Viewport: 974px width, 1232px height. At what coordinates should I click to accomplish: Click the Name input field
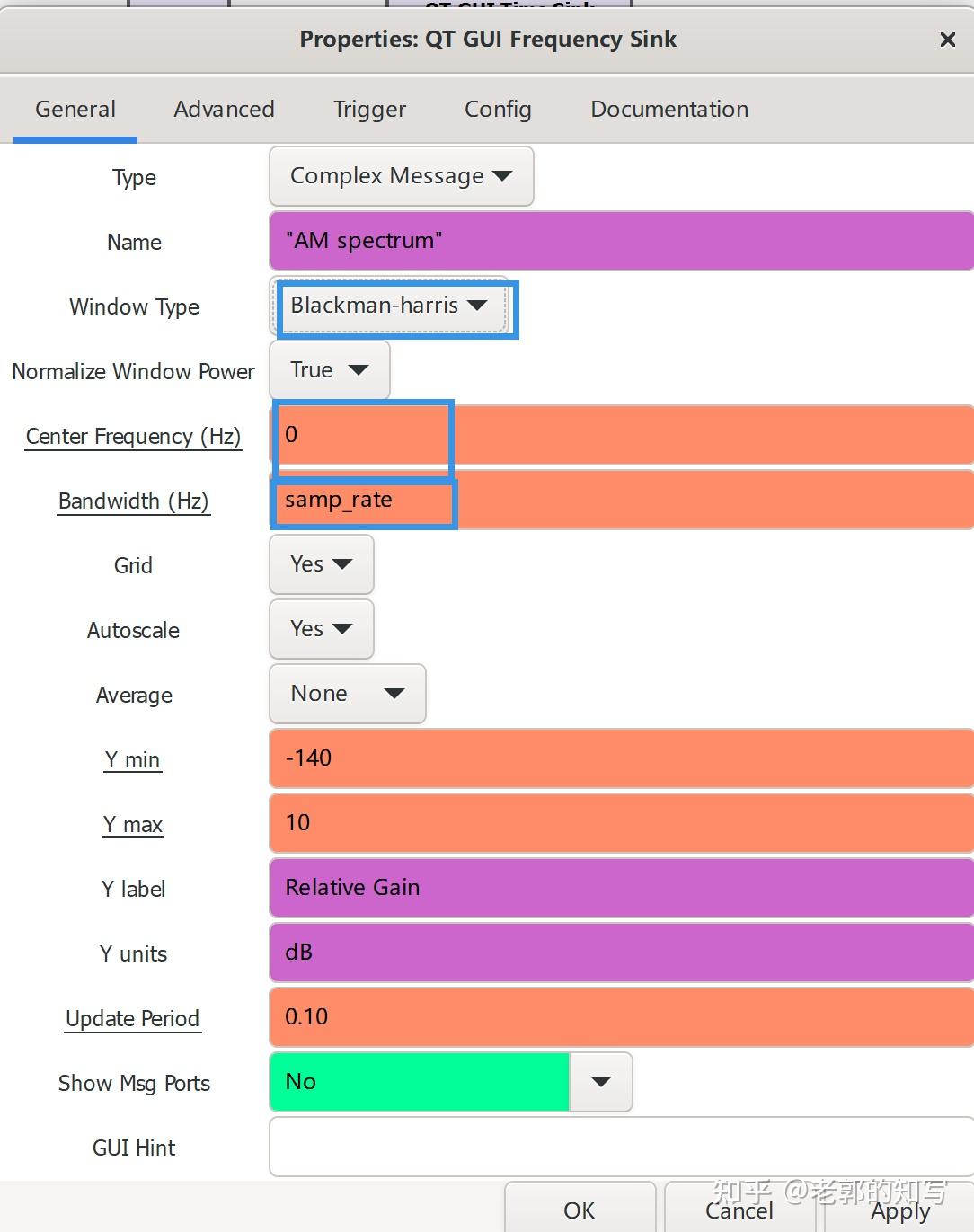(620, 241)
